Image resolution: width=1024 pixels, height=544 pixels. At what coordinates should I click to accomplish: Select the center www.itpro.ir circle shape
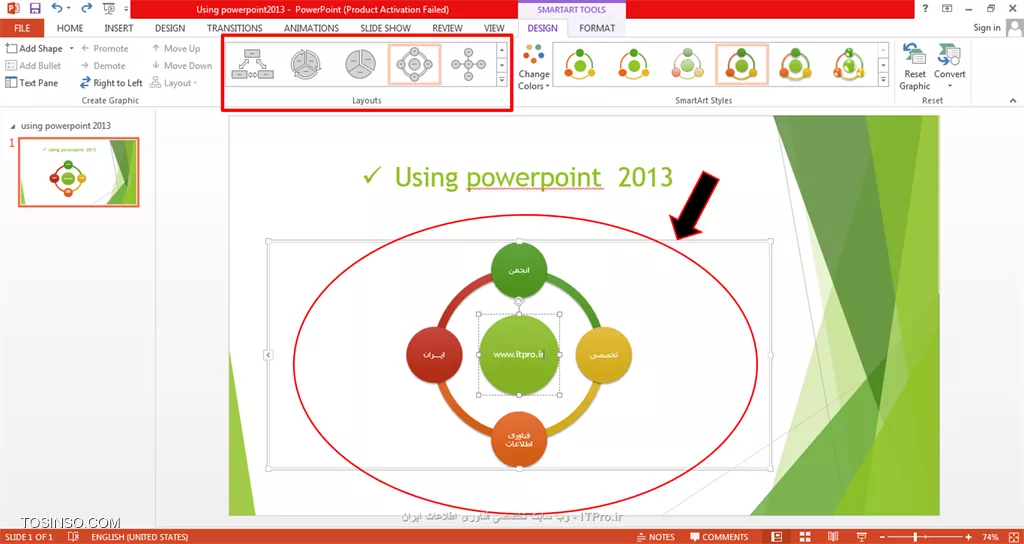[519, 354]
